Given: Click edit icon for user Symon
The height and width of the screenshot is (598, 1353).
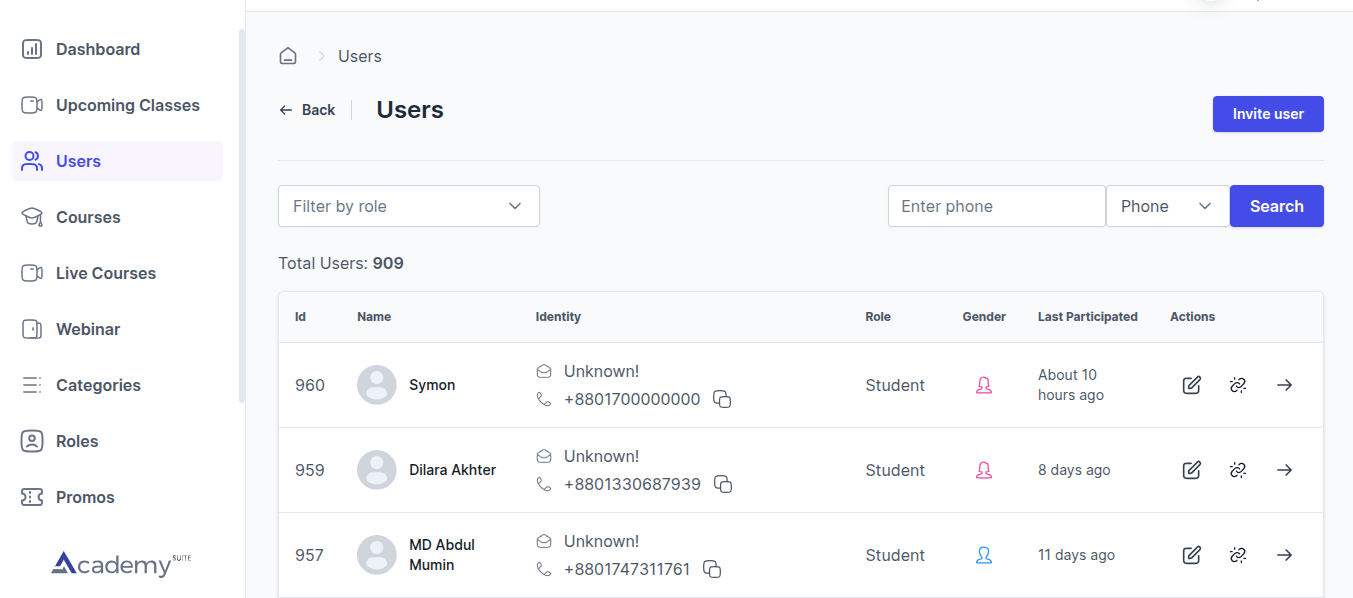Looking at the screenshot, I should click(x=1191, y=385).
